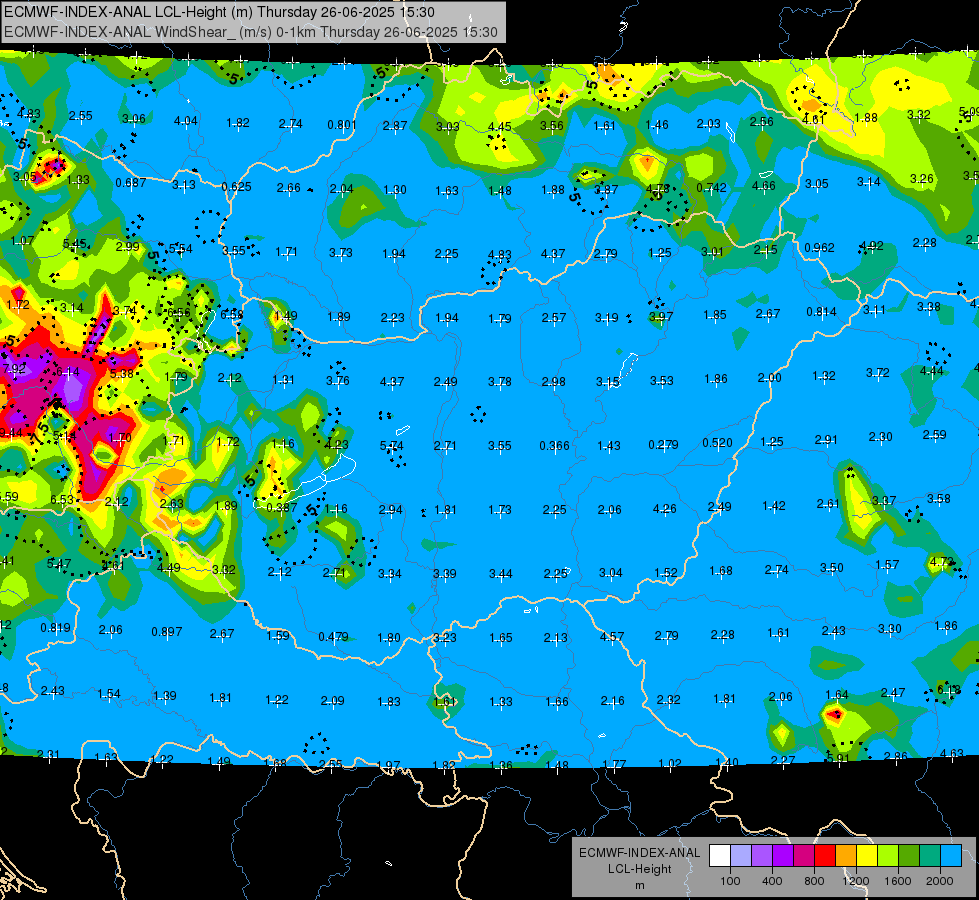This screenshot has height=900, width=979.
Task: Click the wind shear value 2.32
Action: (x=669, y=700)
